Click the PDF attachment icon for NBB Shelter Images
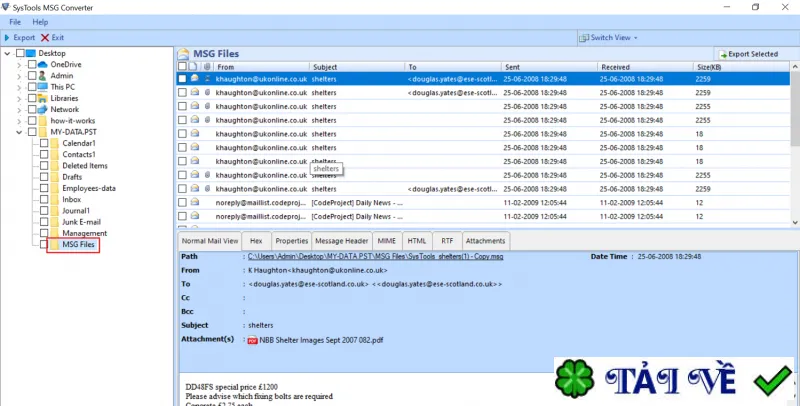Viewport: 800px width, 406px height. (x=252, y=340)
